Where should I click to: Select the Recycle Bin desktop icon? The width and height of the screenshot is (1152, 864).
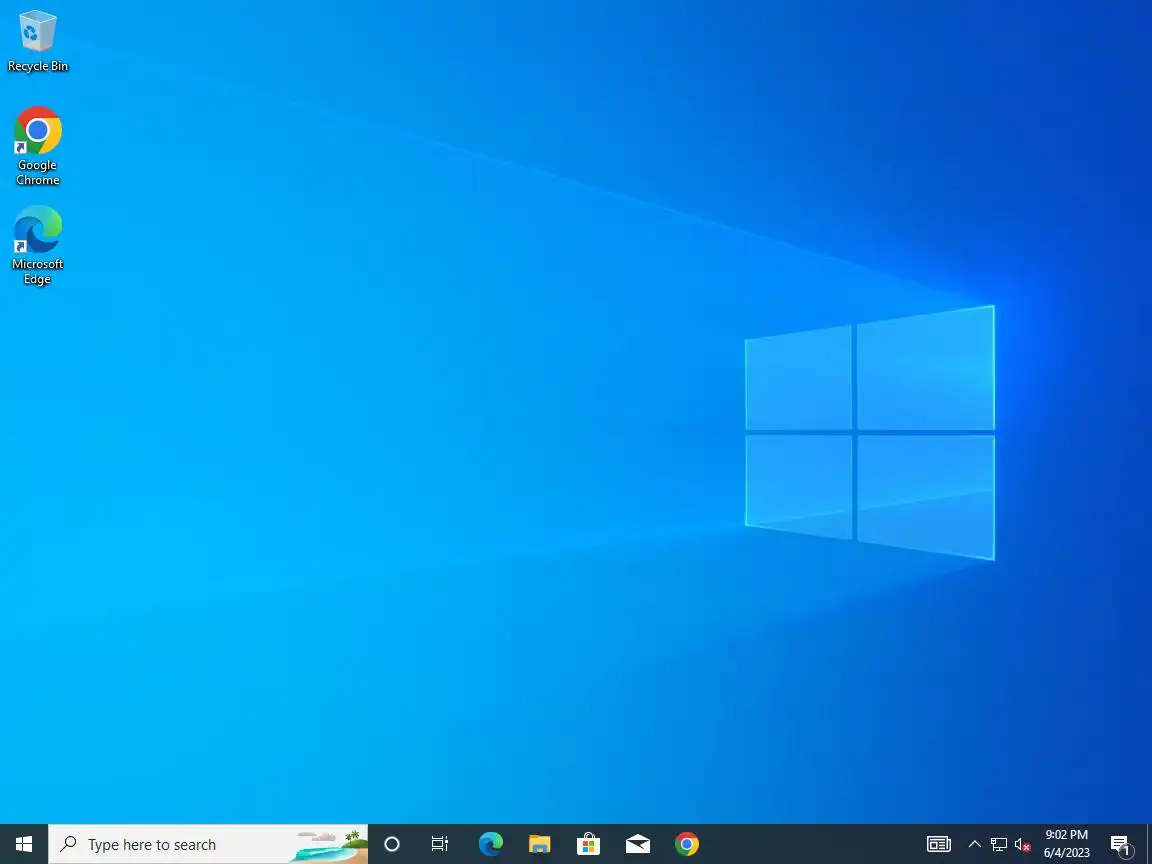coord(37,40)
